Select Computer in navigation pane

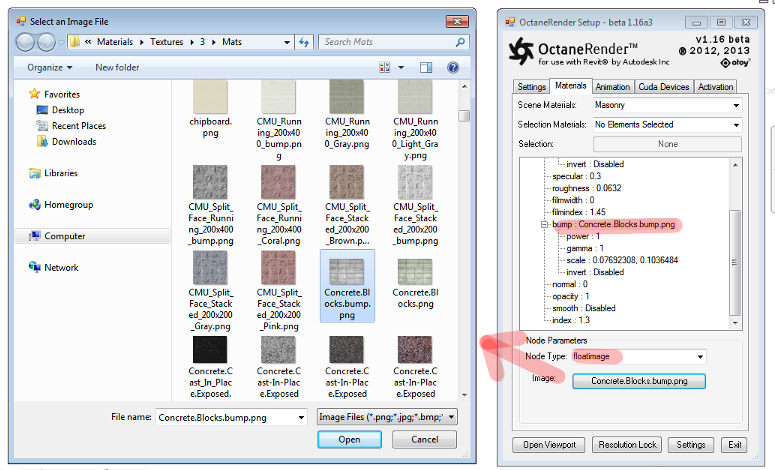(64, 236)
